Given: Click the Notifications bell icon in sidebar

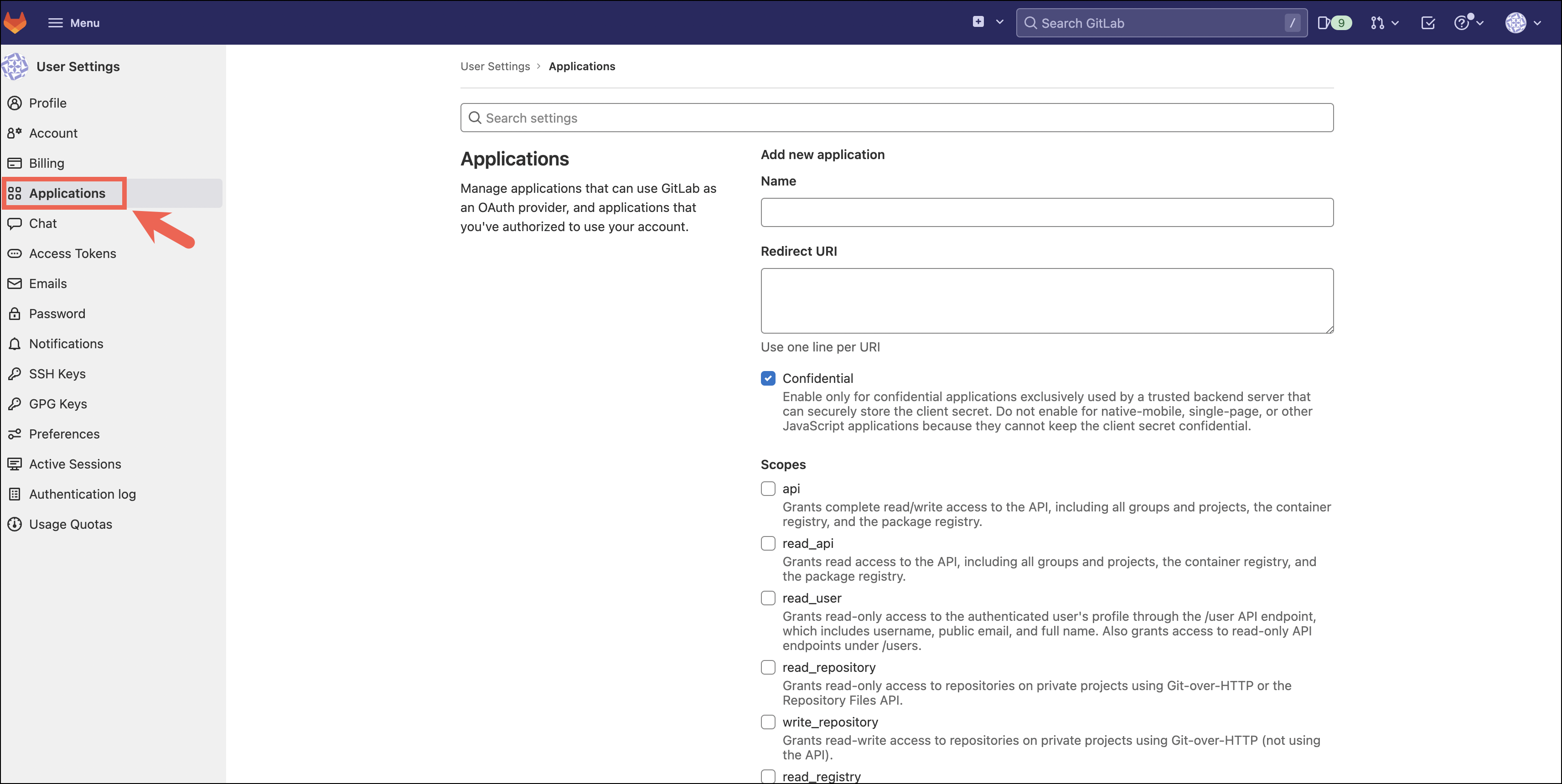Looking at the screenshot, I should click(15, 344).
